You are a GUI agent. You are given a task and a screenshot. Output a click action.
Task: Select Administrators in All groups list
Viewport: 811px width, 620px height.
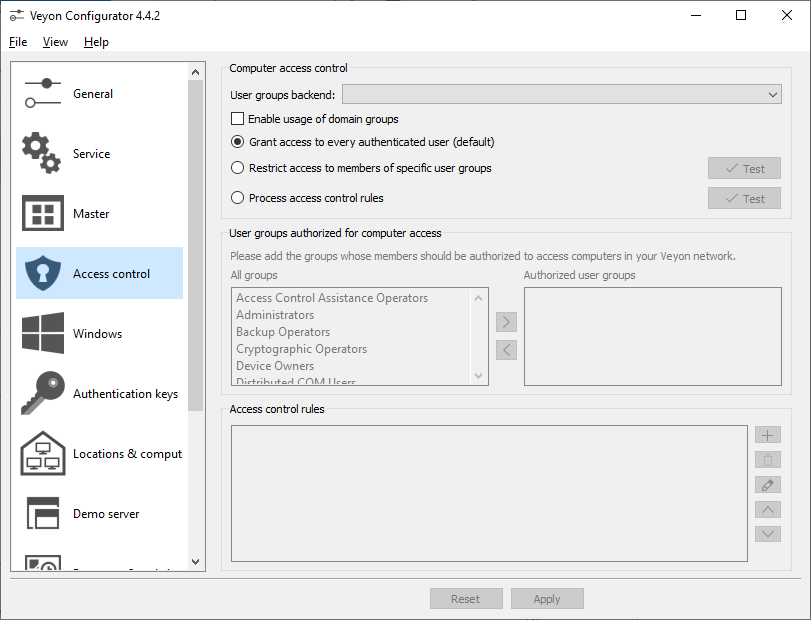pos(275,315)
